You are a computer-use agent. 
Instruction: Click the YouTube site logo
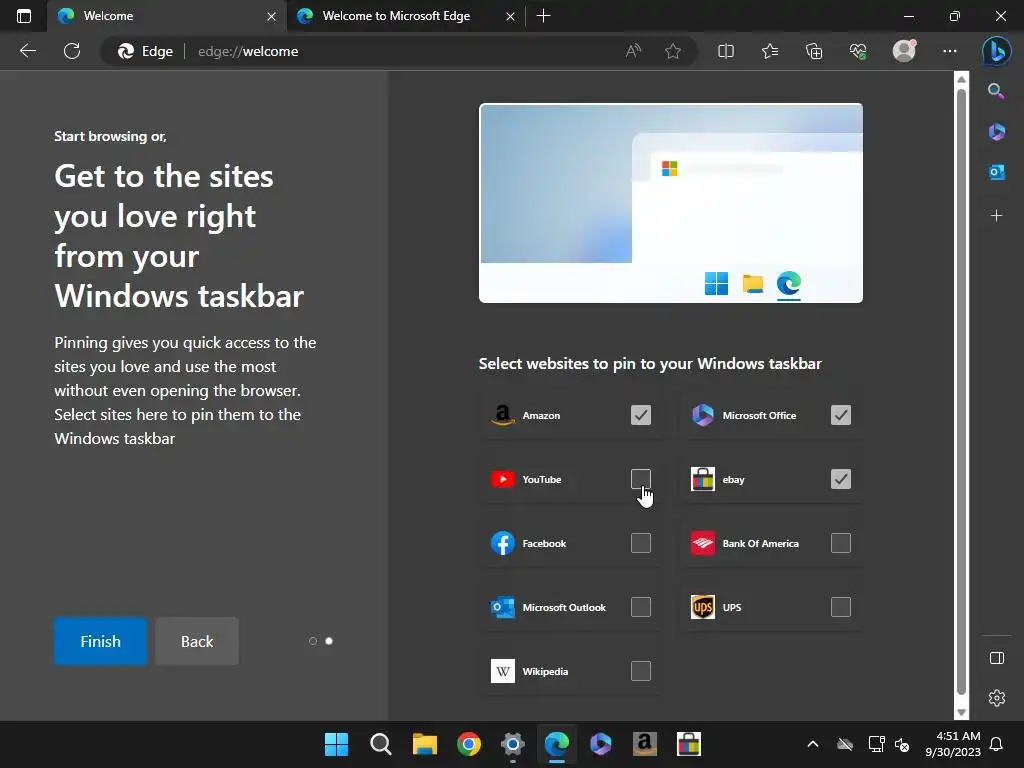point(502,479)
